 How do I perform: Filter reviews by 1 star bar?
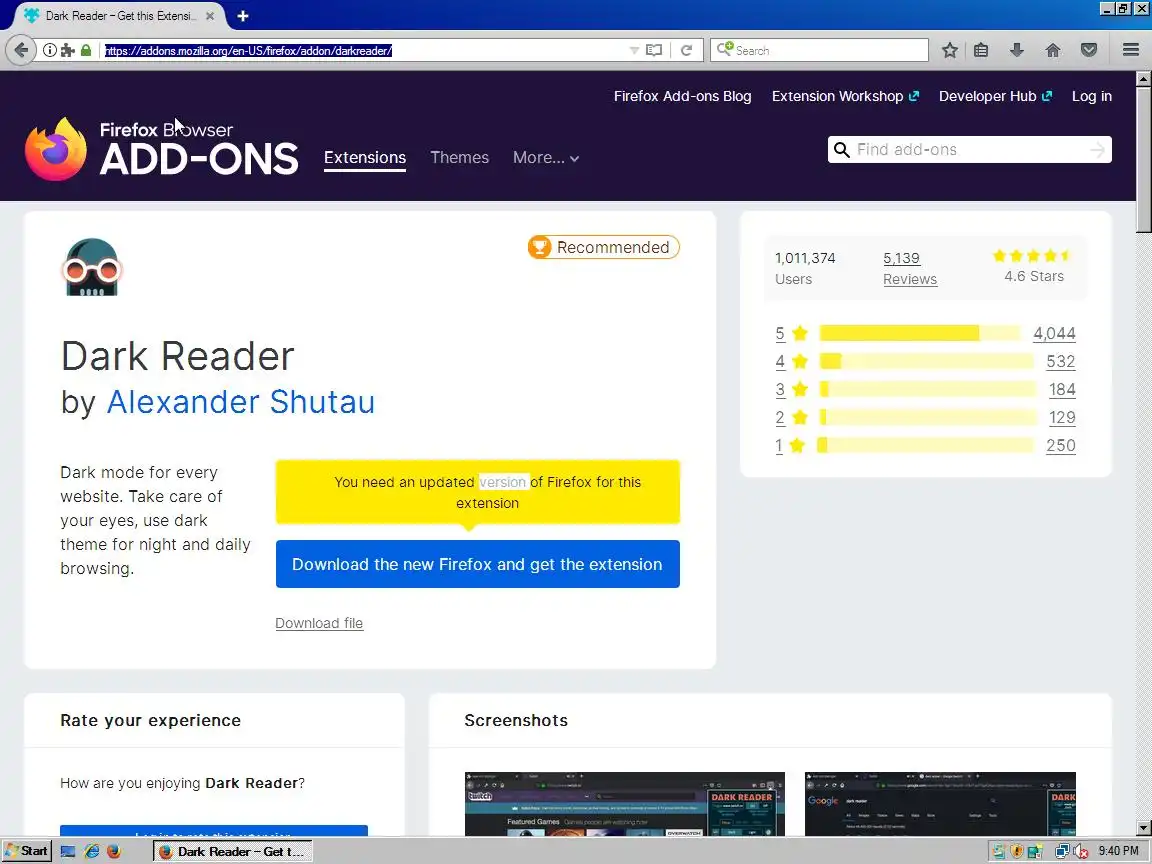tap(926, 445)
